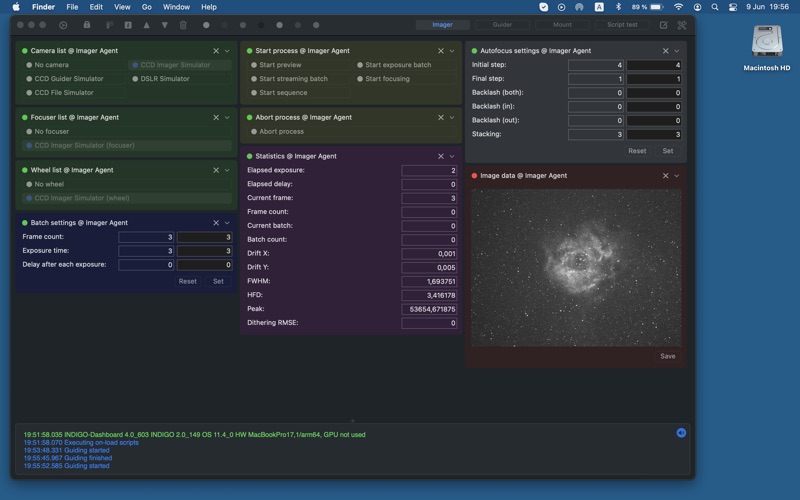Select the Macintosh HD desktop icon
800x500 pixels.
click(767, 48)
